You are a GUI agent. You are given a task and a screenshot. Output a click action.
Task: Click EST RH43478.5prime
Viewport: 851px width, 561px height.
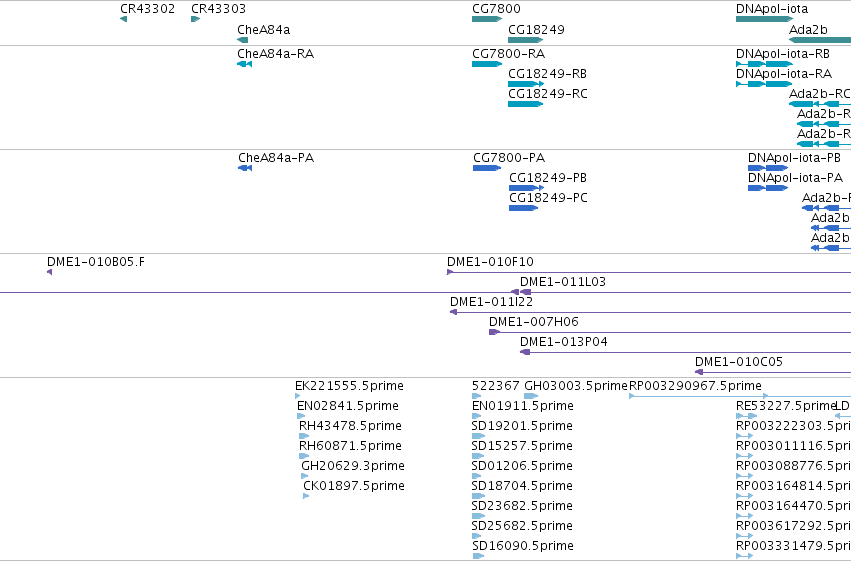click(x=350, y=426)
